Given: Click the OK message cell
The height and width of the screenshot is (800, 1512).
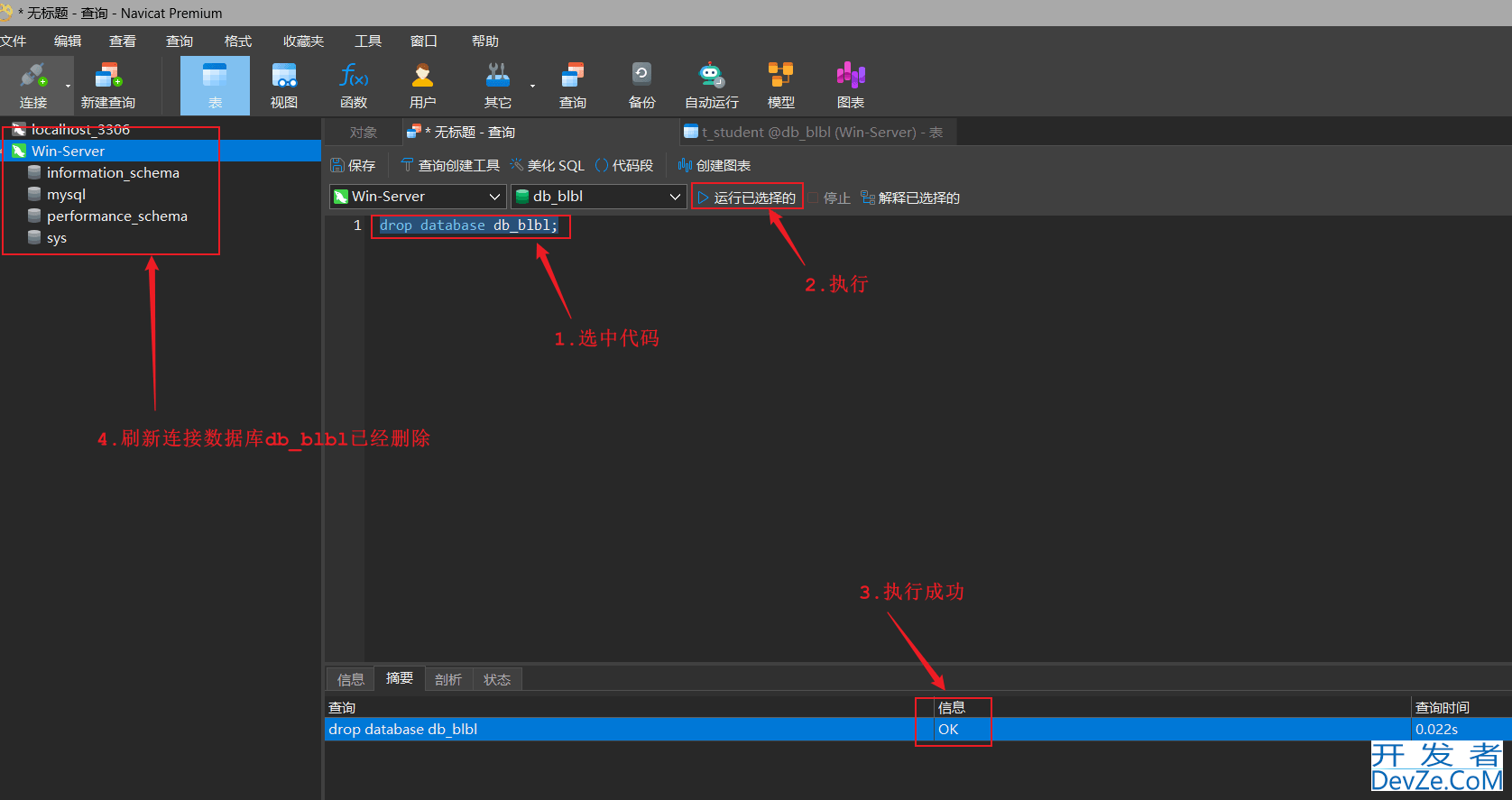Looking at the screenshot, I should pyautogui.click(x=1172, y=729).
